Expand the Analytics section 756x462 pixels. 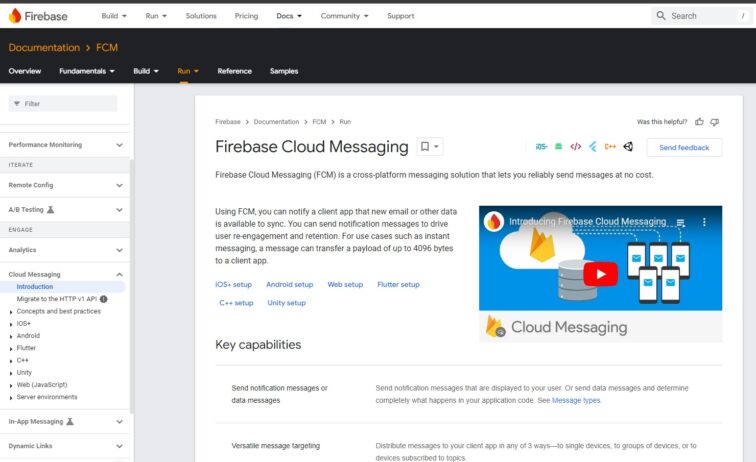(119, 250)
